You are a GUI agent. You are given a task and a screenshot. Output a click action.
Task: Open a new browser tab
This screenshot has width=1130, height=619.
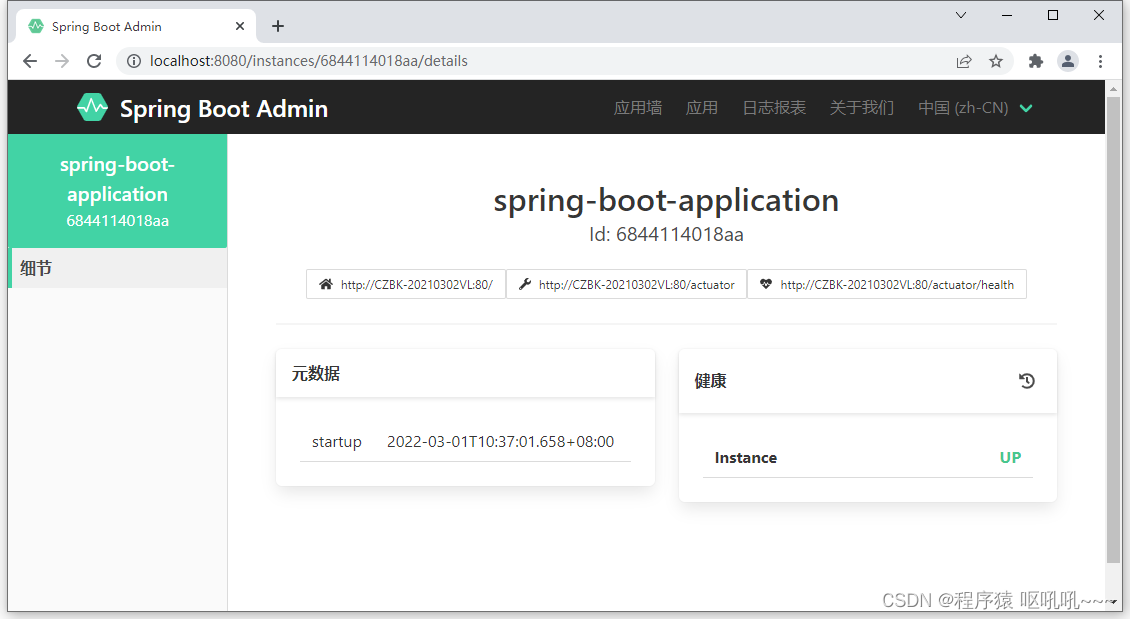click(x=277, y=26)
